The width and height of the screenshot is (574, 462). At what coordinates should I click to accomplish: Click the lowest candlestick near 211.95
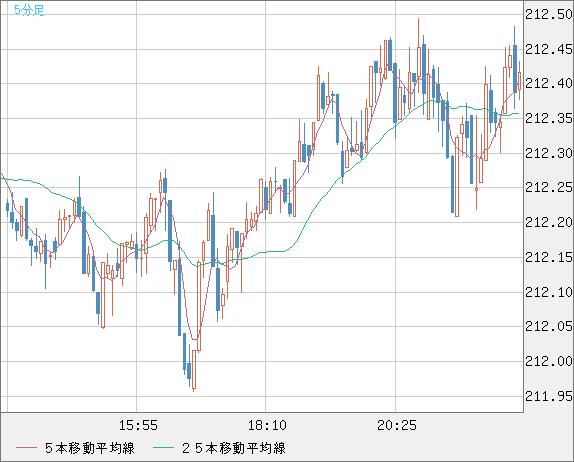194,370
